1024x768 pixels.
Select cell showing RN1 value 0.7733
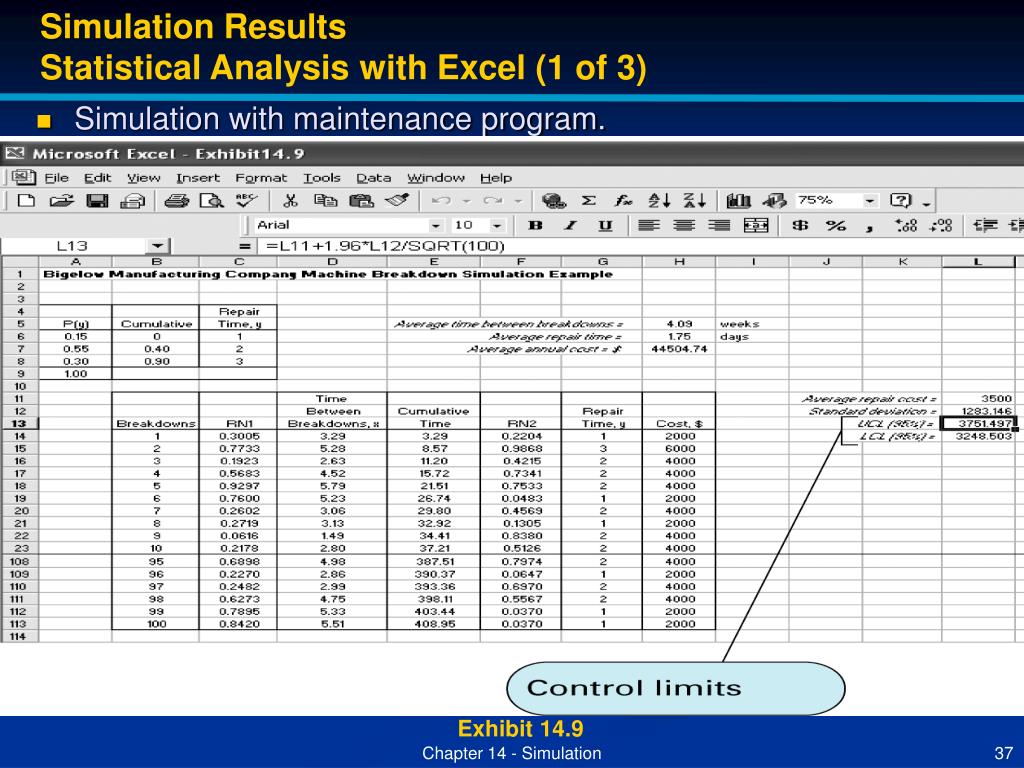pos(239,449)
